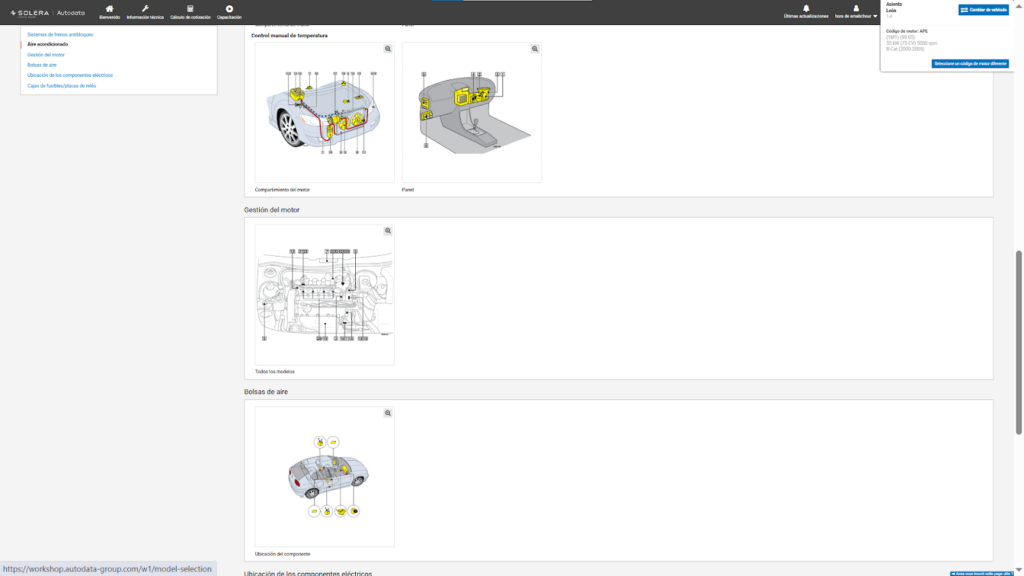
Task: Magnify the Gestión del motor diagram
Action: 388,231
